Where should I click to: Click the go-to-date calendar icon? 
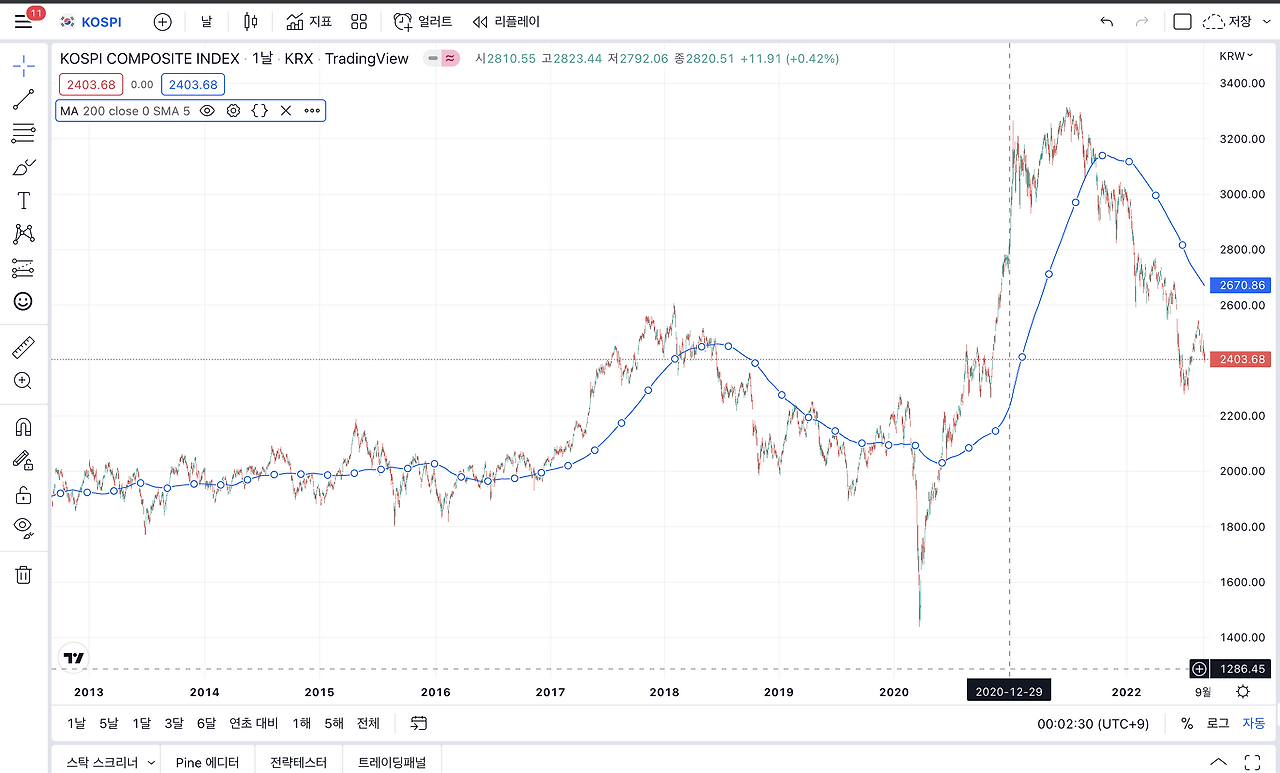click(419, 723)
